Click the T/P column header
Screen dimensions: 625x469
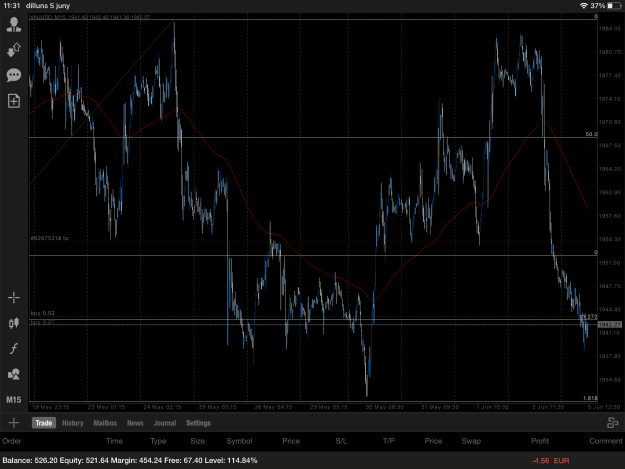[x=389, y=441]
